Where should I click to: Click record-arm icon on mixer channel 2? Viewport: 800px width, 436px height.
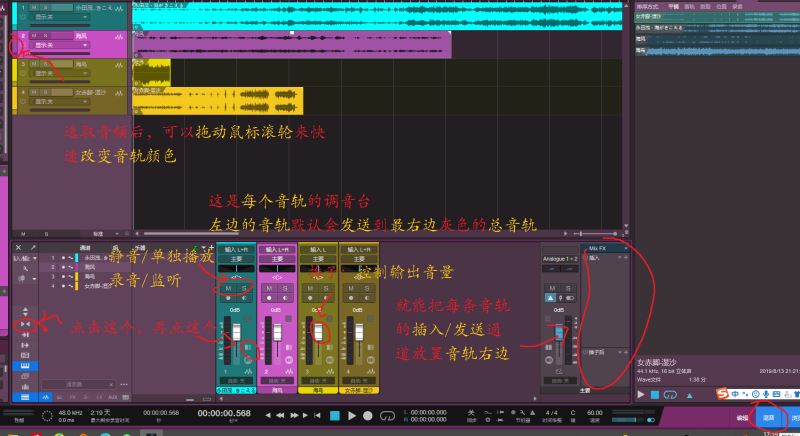pos(269,298)
